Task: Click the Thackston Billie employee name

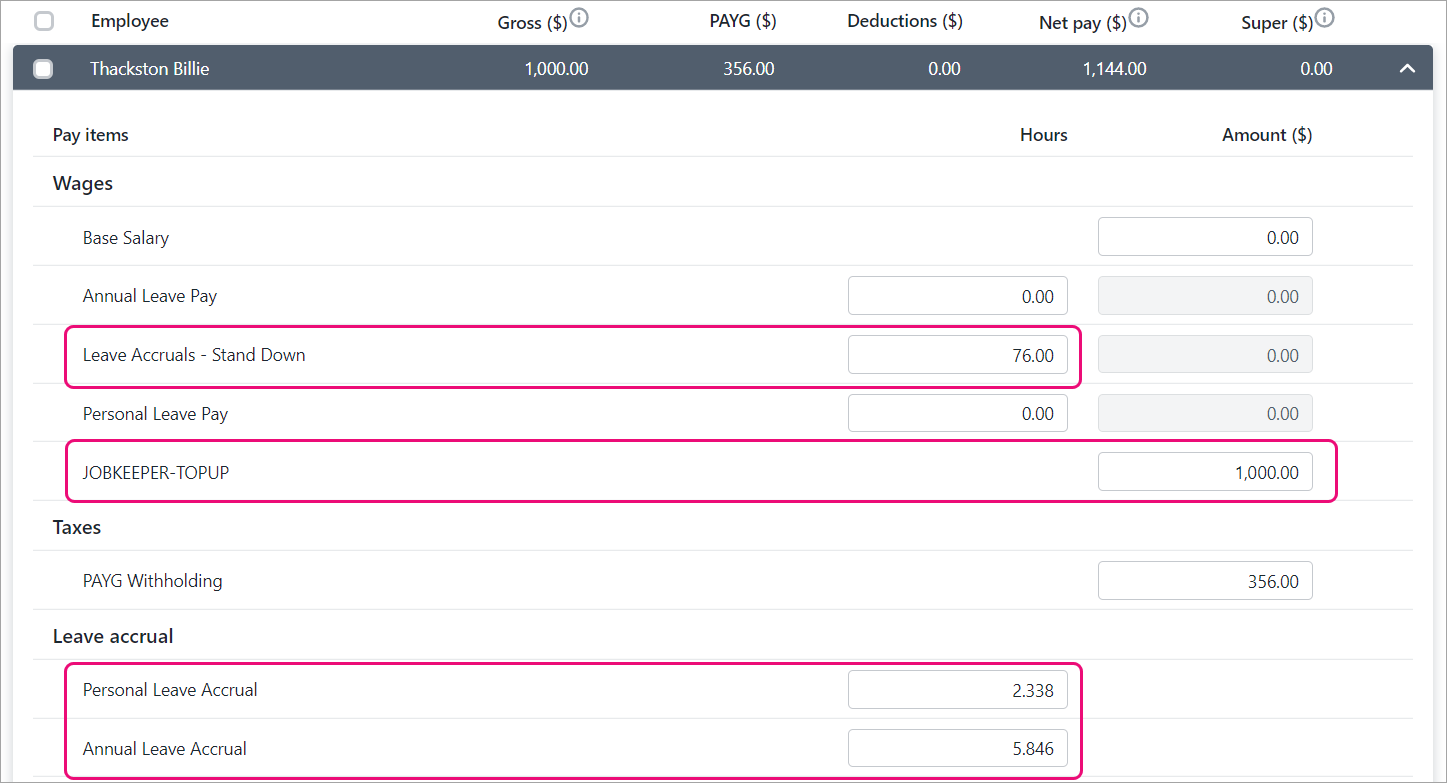Action: (x=149, y=69)
